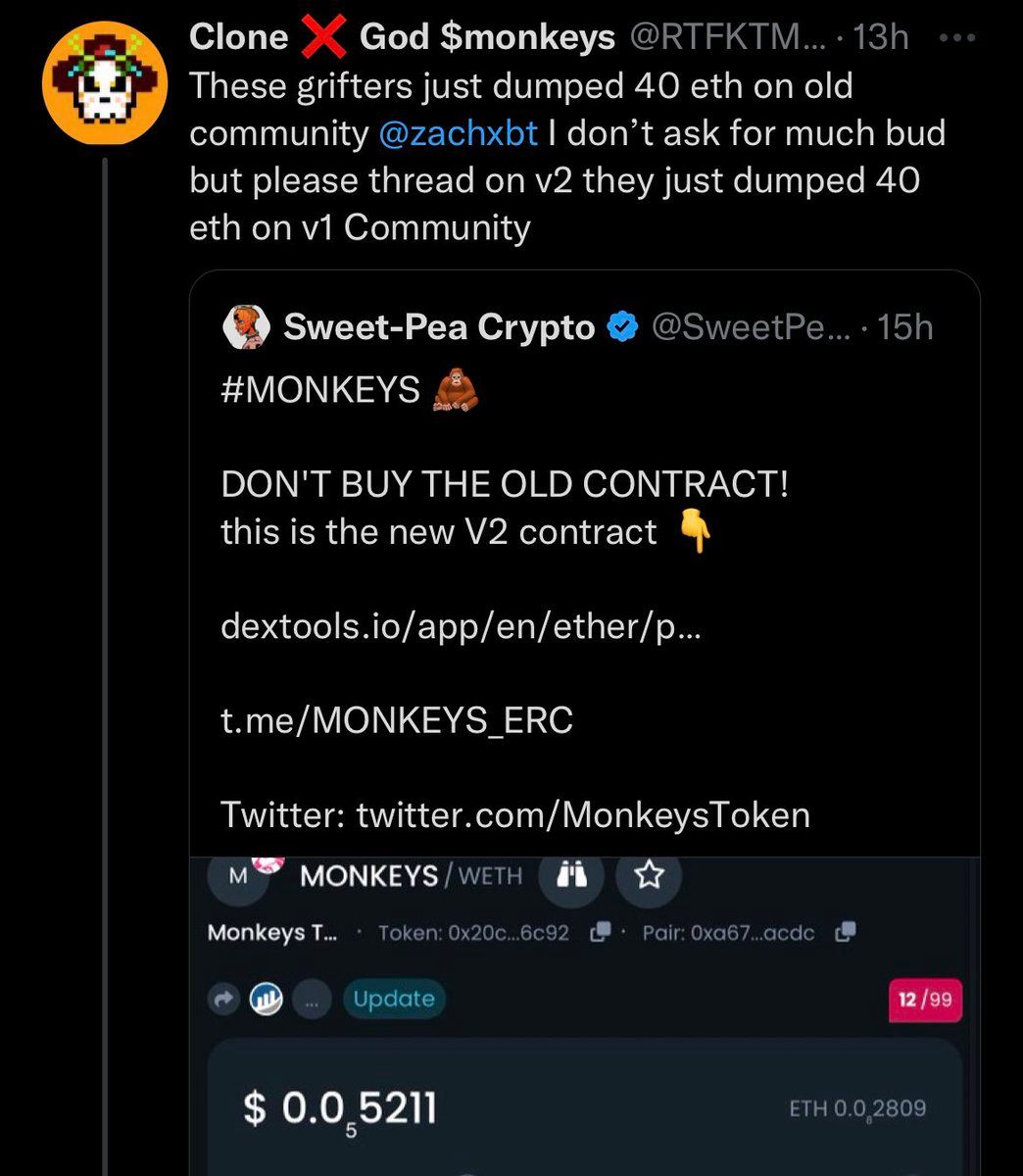This screenshot has width=1023, height=1176.
Task: Toggle the favorite star for MONKEYS/WETH
Action: coord(648,875)
